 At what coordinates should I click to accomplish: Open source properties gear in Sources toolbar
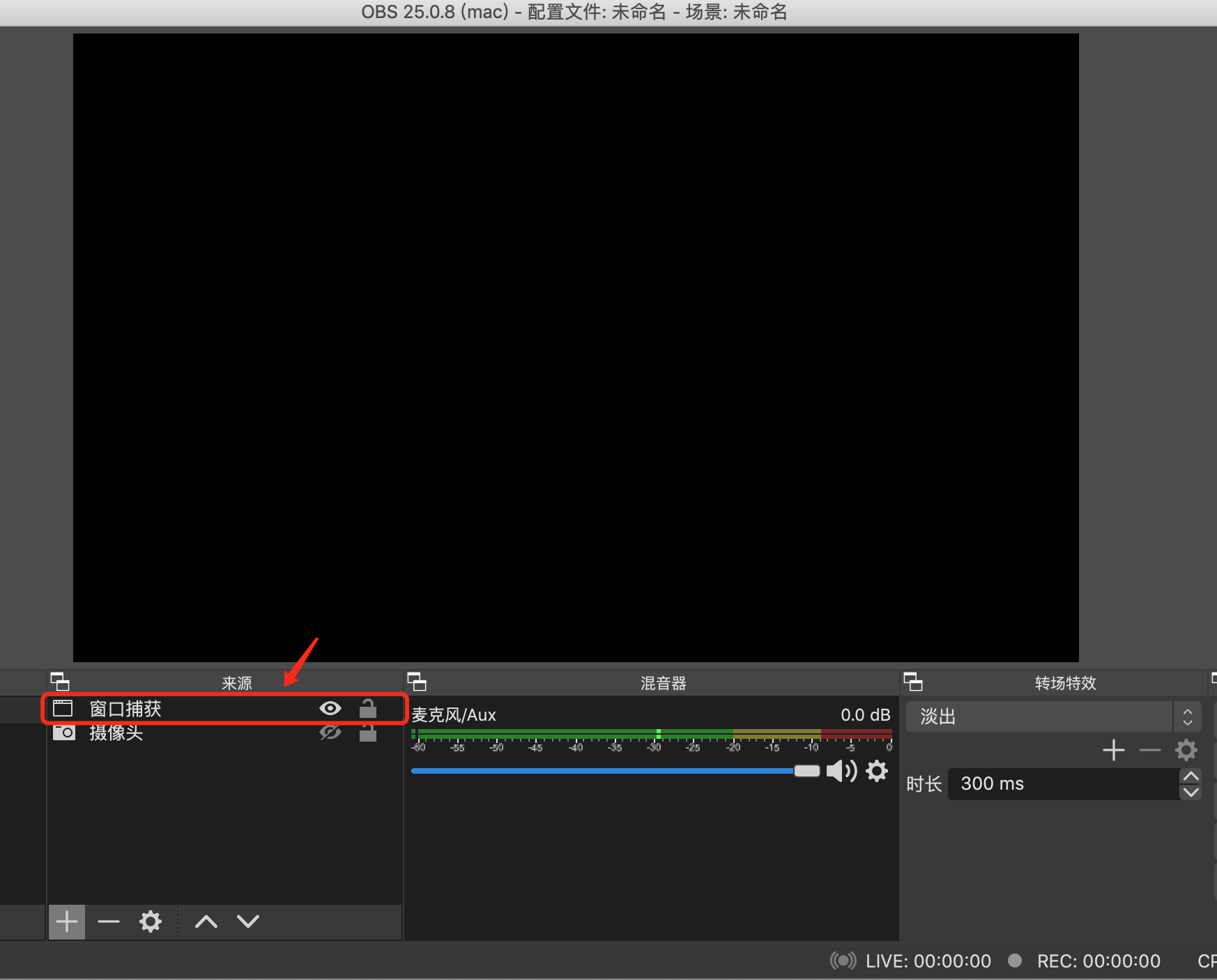tap(151, 921)
